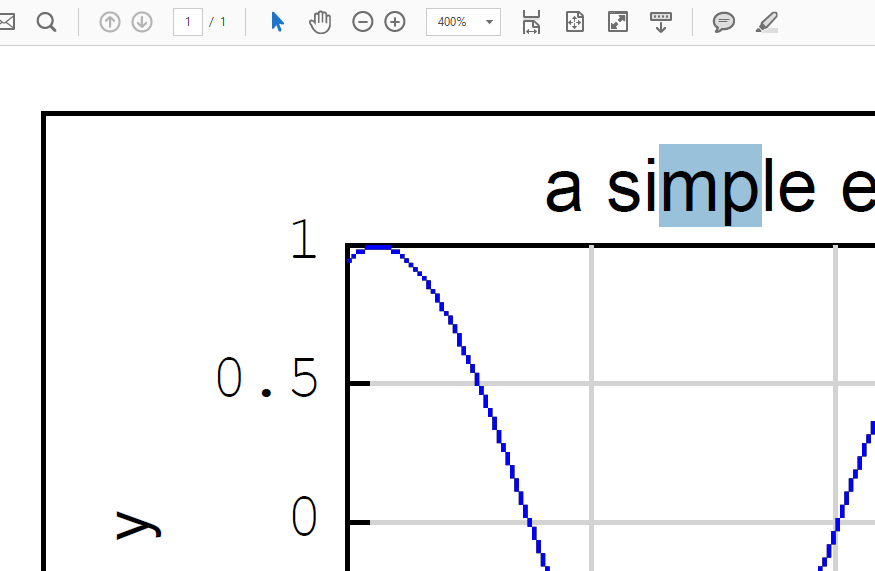Open the search magnifier tool

click(x=46, y=22)
